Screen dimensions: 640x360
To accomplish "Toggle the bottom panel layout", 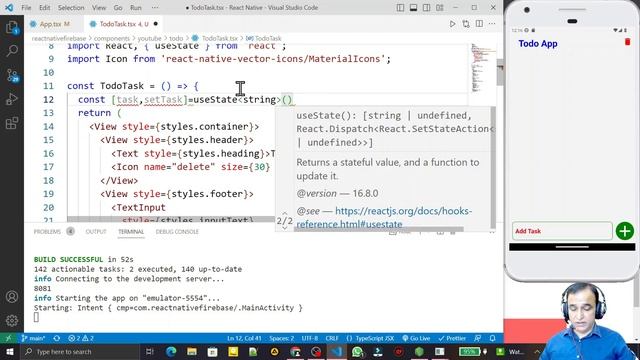I will [x=413, y=8].
